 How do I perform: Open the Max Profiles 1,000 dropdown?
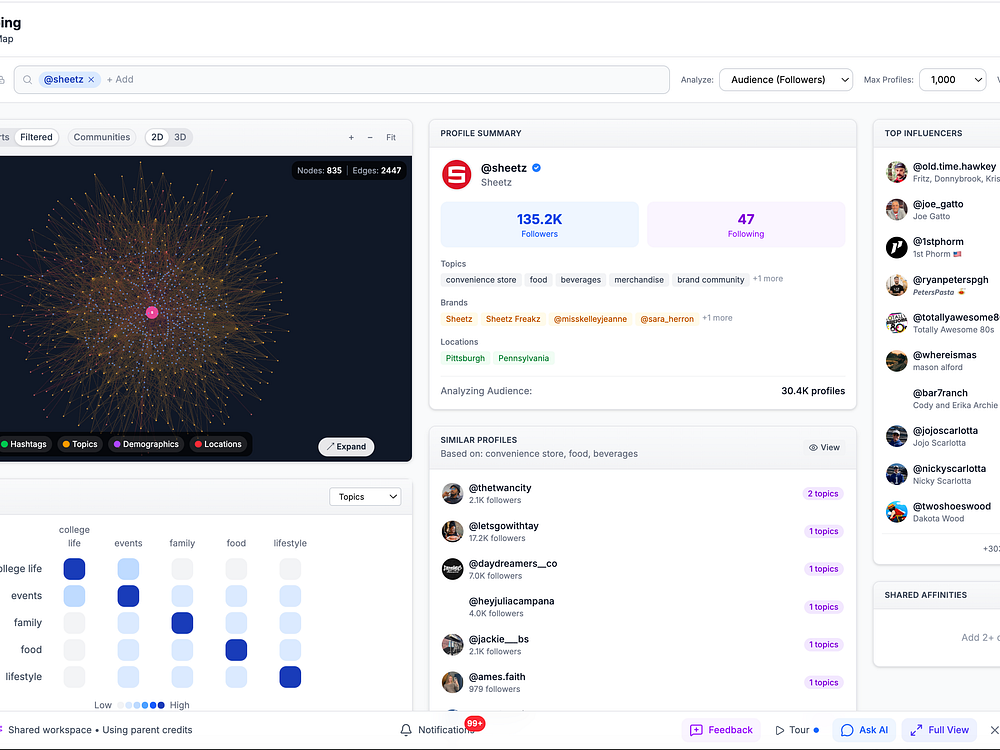[952, 80]
